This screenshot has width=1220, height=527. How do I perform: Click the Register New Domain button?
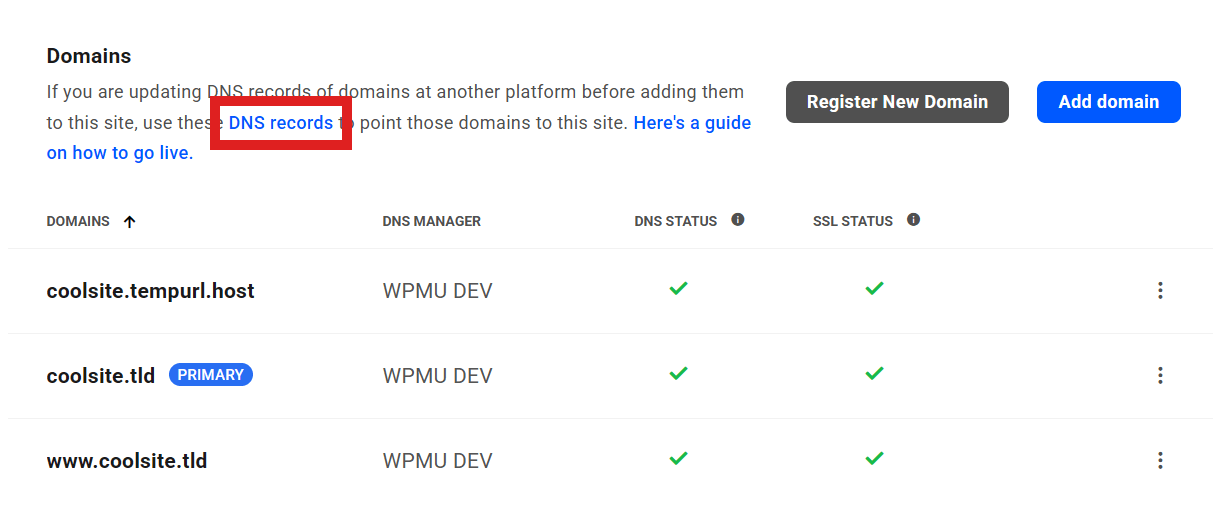point(897,102)
